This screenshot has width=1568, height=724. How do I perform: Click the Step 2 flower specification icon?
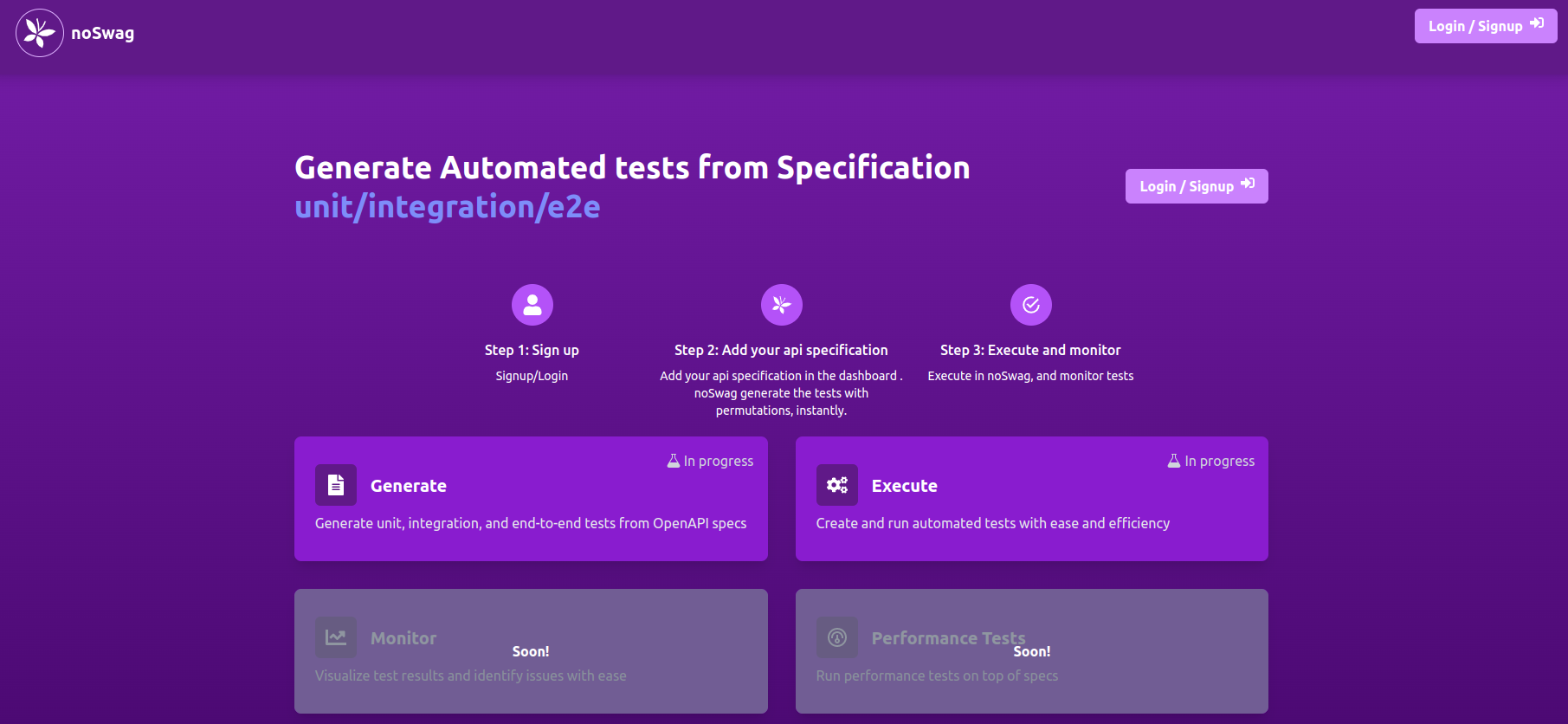782,305
